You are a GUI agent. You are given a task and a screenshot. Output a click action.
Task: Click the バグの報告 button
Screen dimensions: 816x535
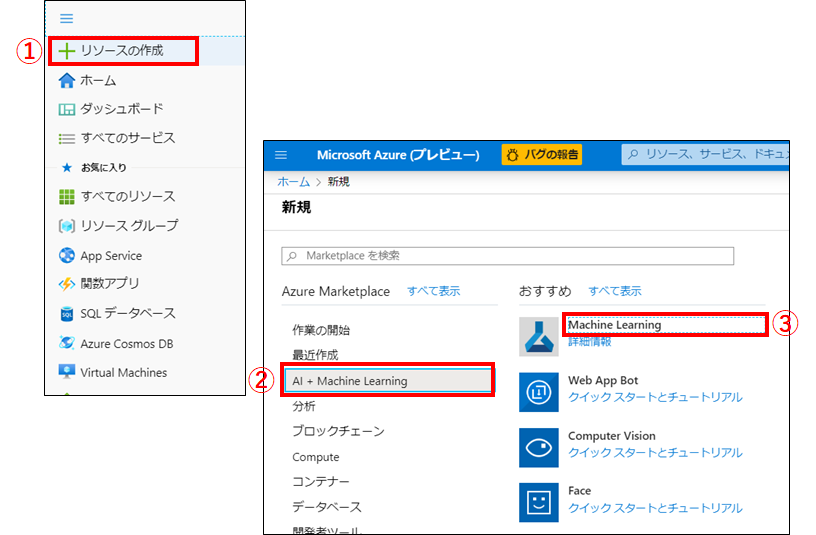[x=542, y=155]
